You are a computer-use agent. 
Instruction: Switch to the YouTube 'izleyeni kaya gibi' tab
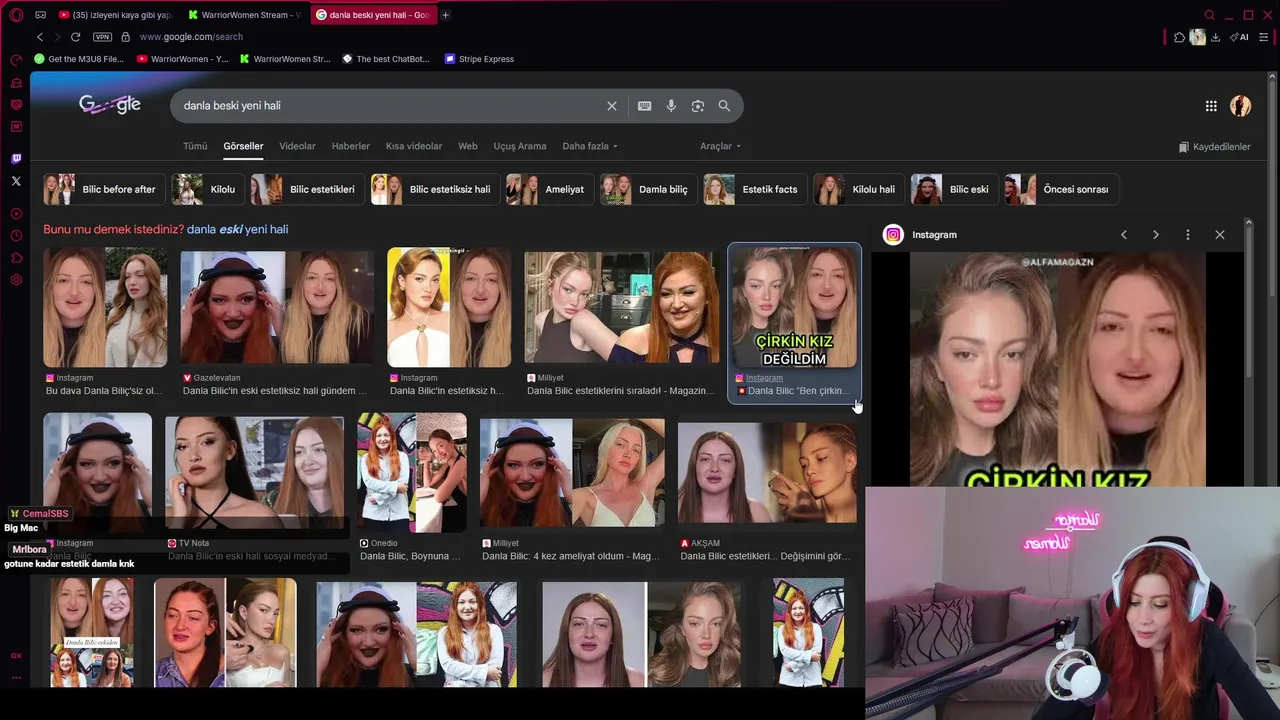[114, 15]
